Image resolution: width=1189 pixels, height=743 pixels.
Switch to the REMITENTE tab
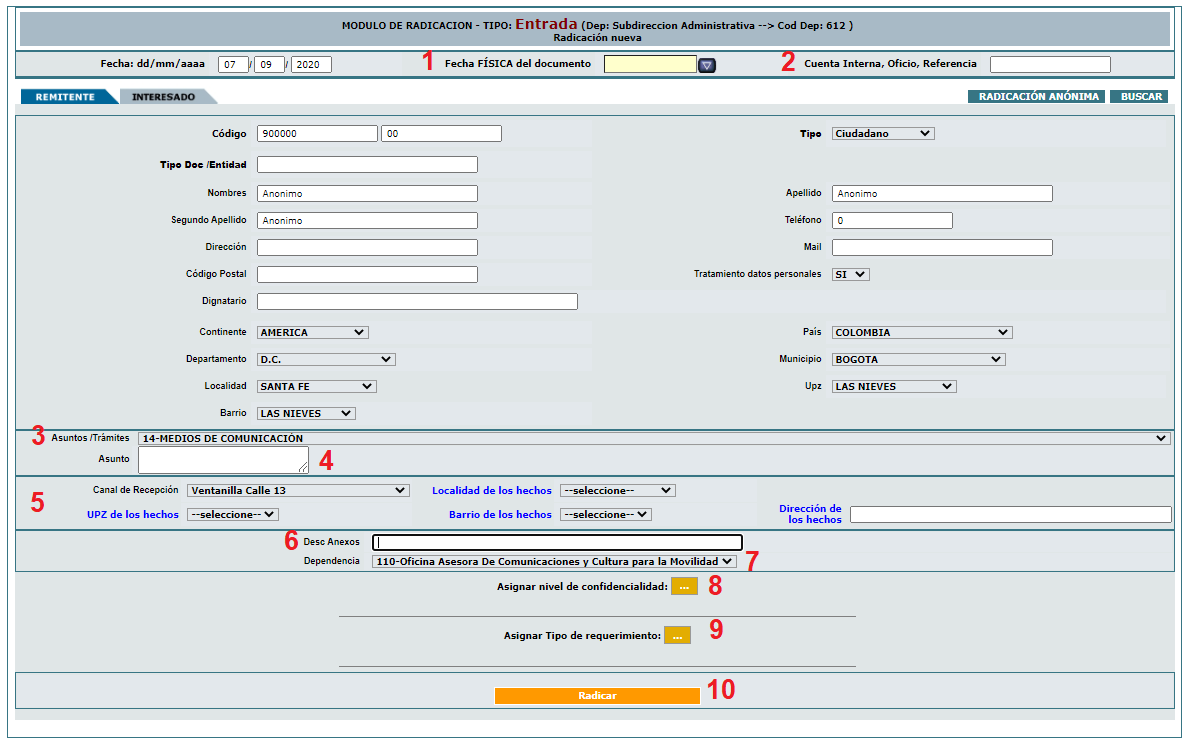click(x=65, y=96)
